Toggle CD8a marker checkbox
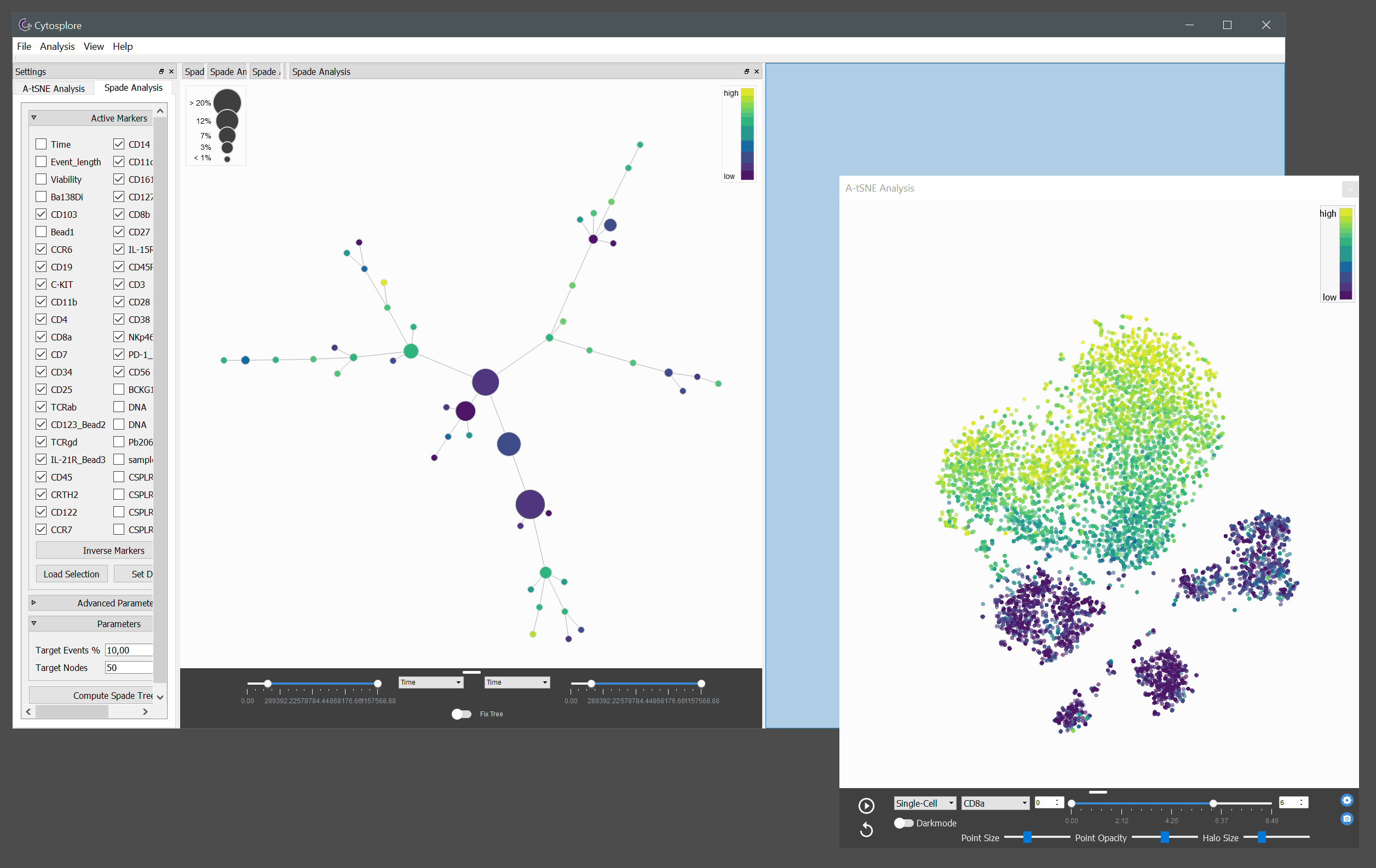The height and width of the screenshot is (868, 1376). click(x=40, y=337)
